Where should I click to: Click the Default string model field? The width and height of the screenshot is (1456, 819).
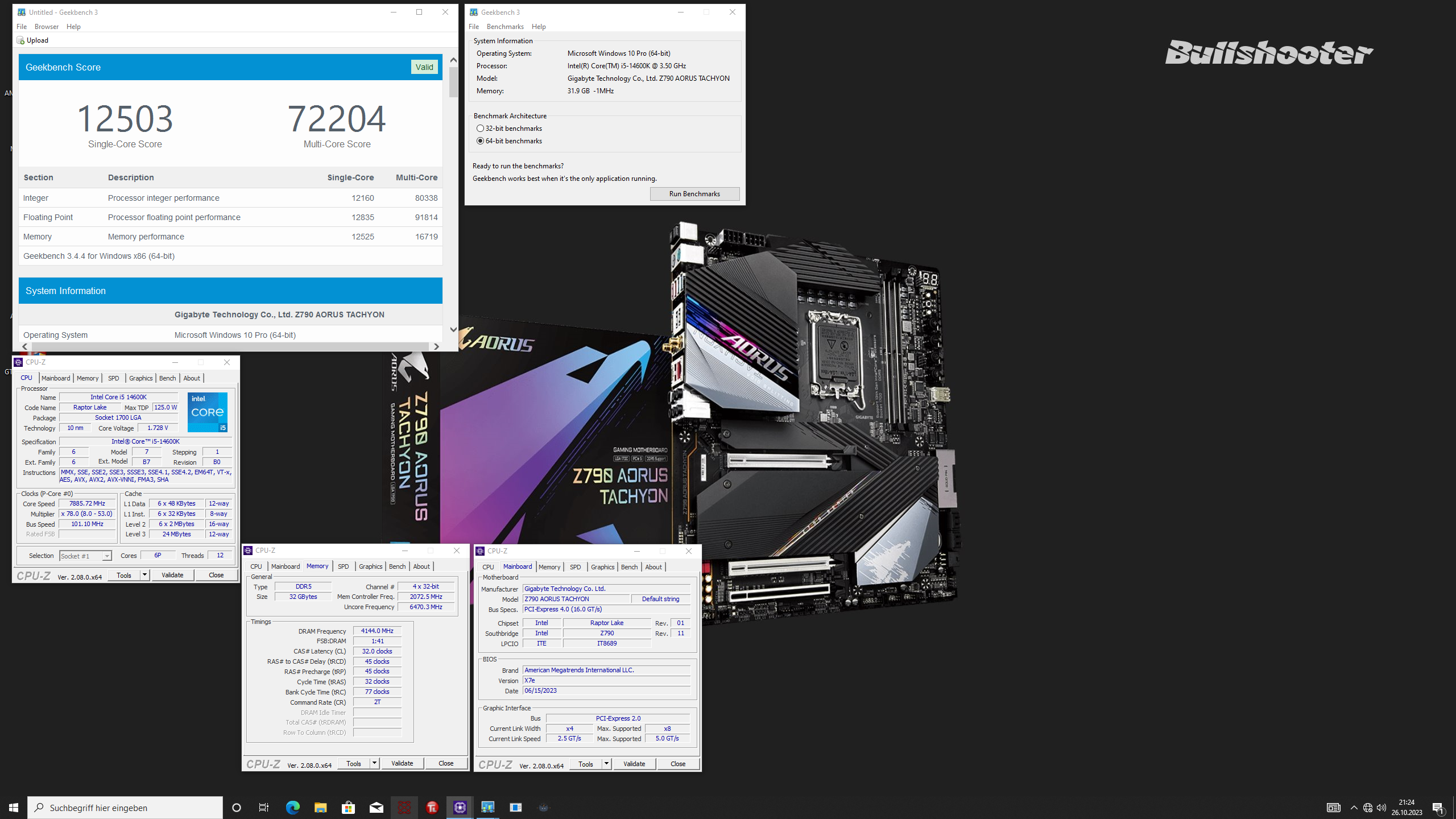pyautogui.click(x=660, y=599)
